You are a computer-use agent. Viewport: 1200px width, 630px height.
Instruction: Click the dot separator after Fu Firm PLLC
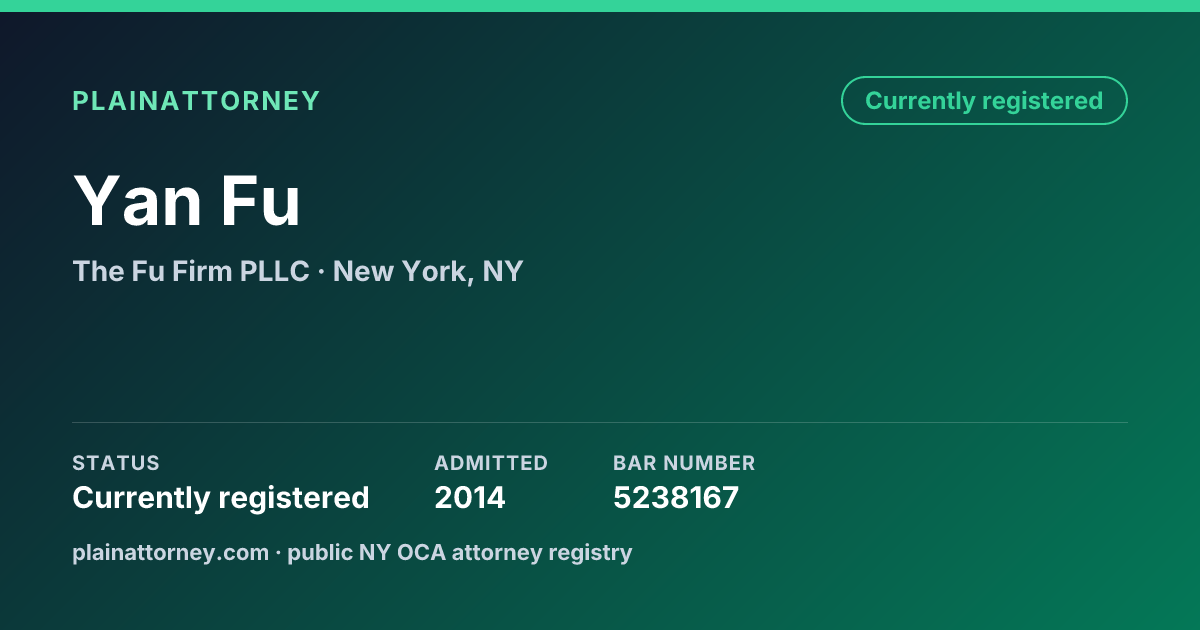[x=321, y=272]
